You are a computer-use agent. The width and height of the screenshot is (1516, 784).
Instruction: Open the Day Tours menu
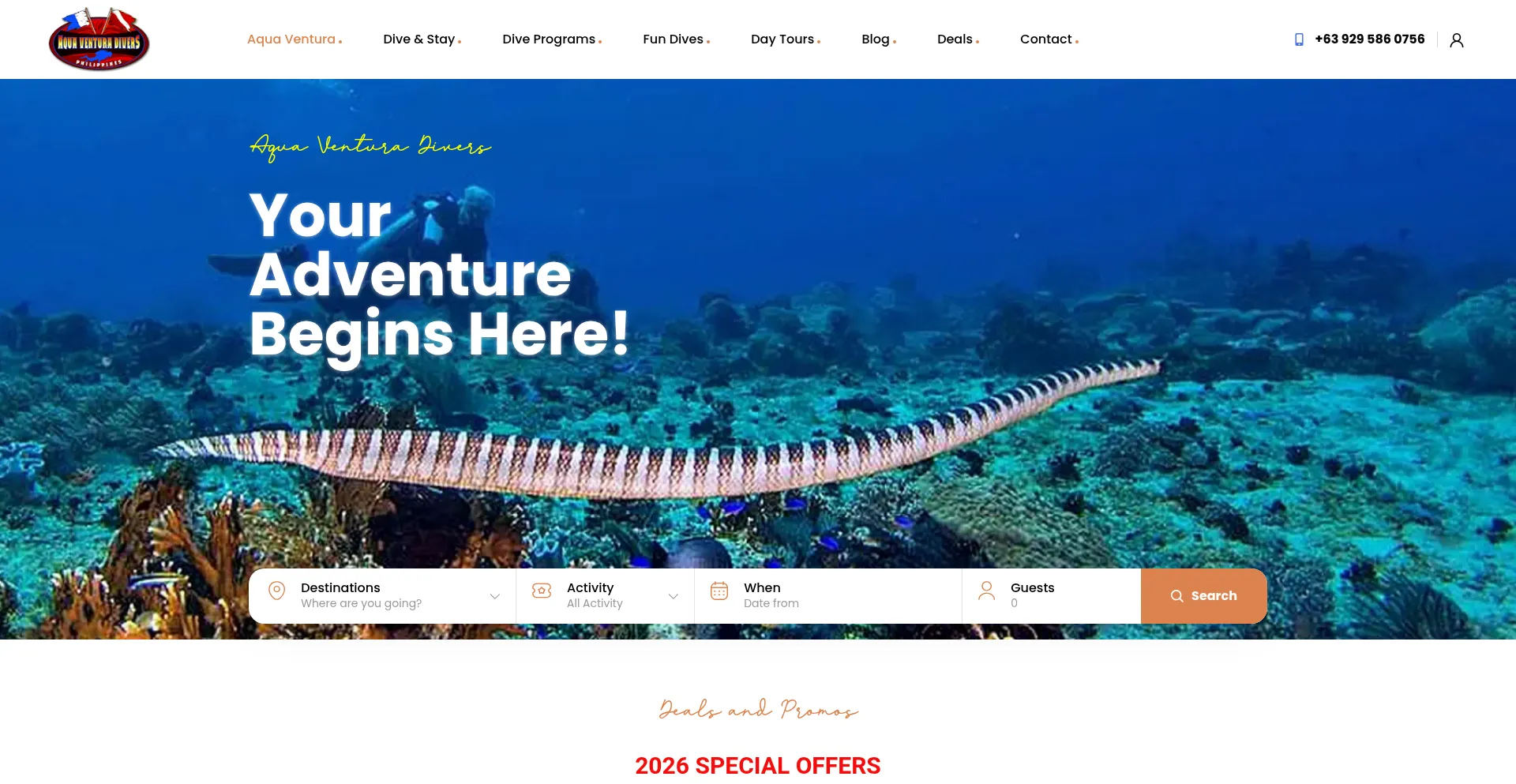pyautogui.click(x=786, y=39)
